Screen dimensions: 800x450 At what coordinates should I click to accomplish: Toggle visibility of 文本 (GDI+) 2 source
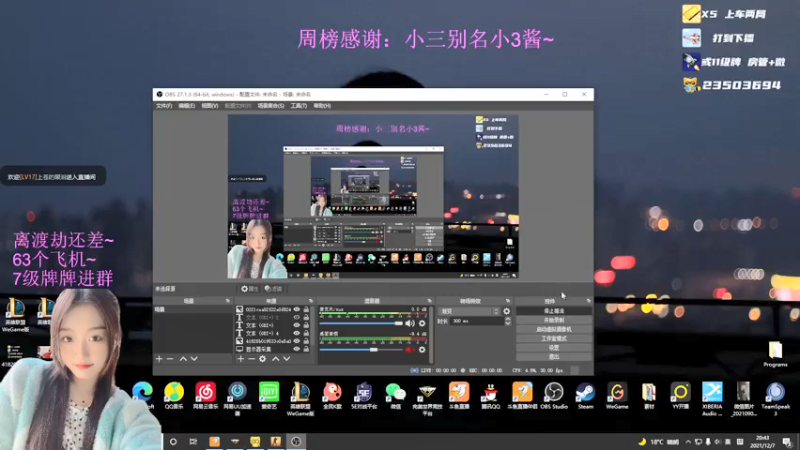(296, 317)
